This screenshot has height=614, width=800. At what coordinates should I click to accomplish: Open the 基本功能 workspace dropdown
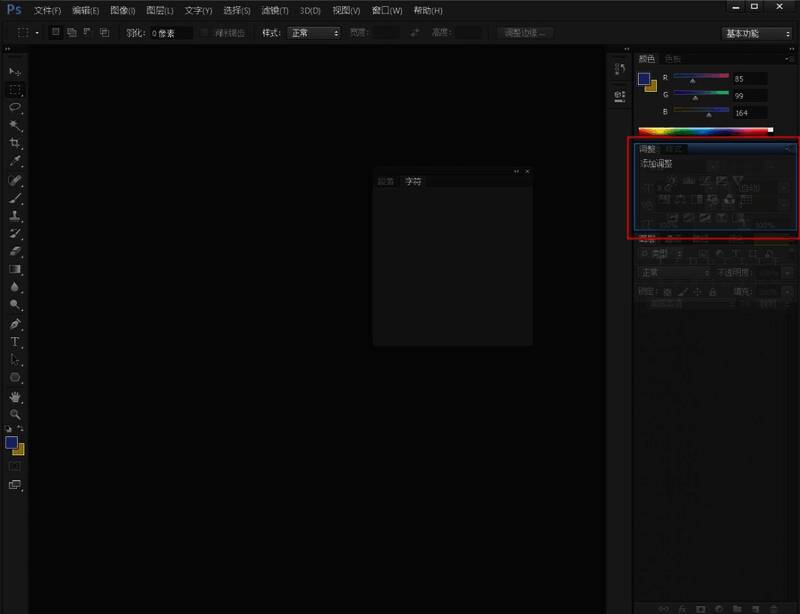757,33
